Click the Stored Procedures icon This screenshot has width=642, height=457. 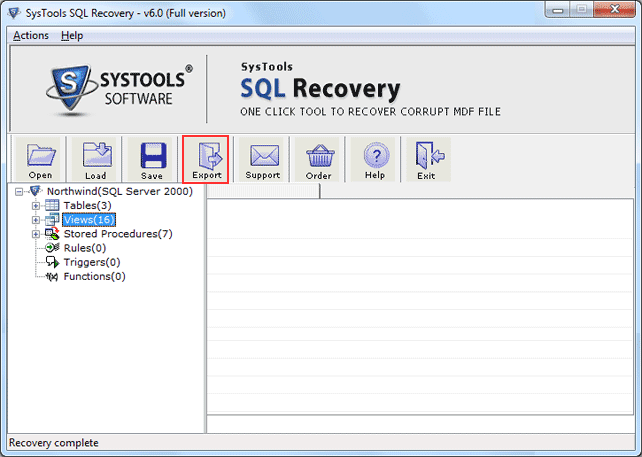tap(52, 233)
